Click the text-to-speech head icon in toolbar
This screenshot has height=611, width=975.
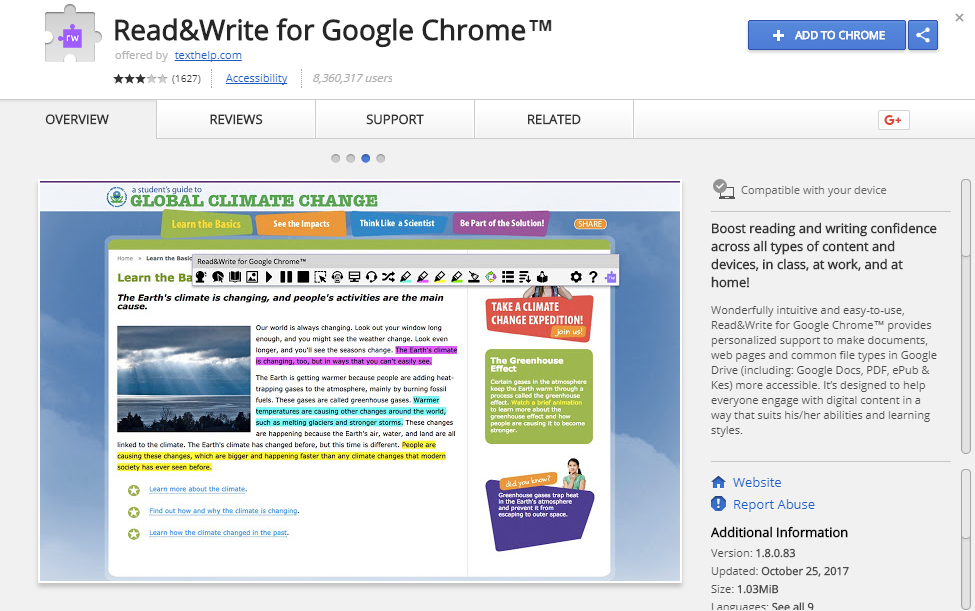click(200, 277)
